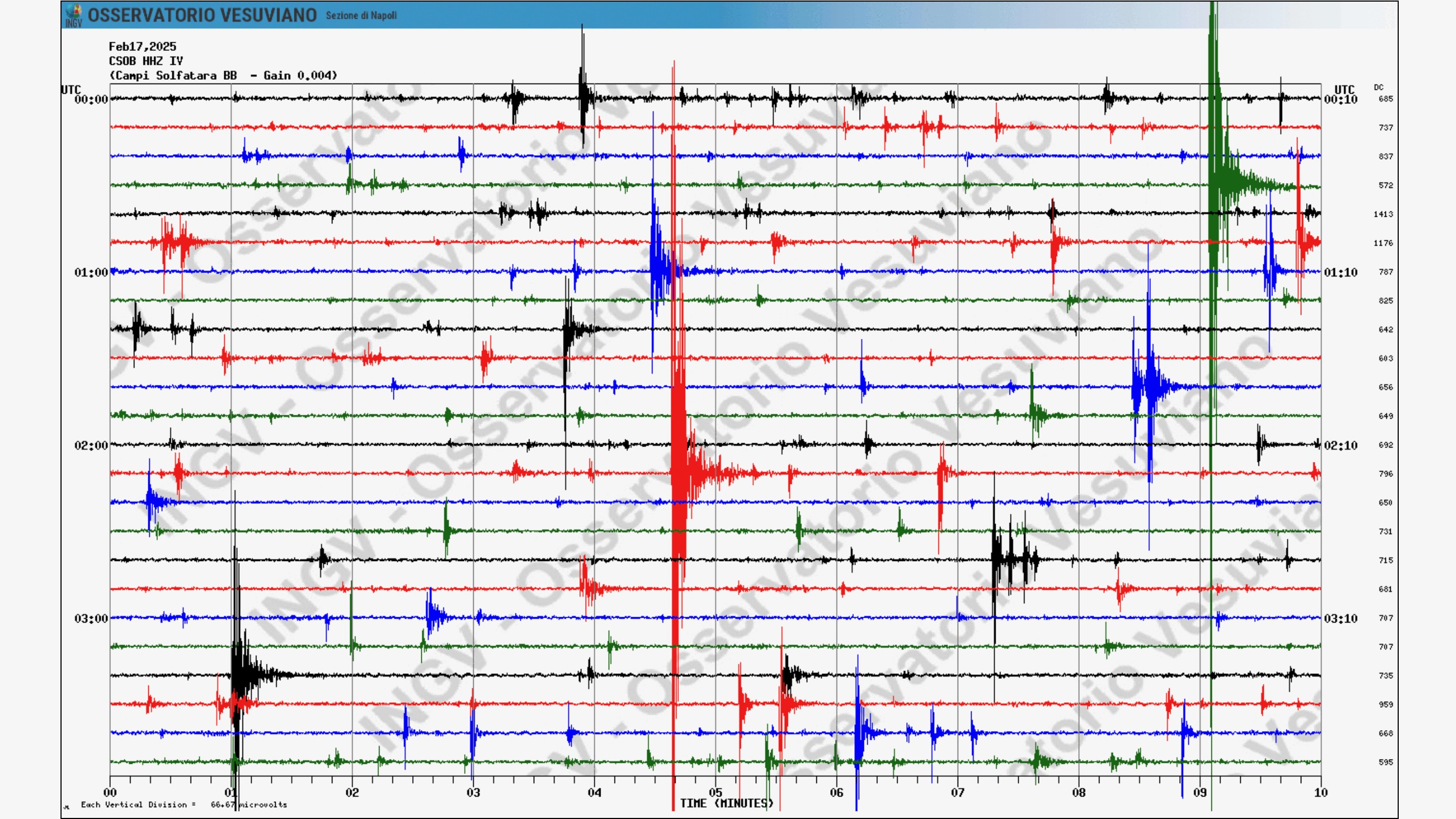Click the TIME (MINUTES) axis label

point(726,803)
